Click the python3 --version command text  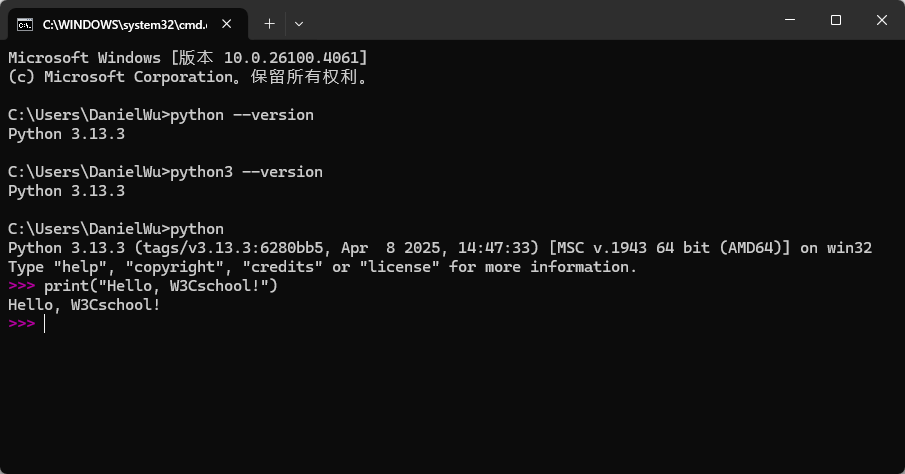click(x=246, y=172)
